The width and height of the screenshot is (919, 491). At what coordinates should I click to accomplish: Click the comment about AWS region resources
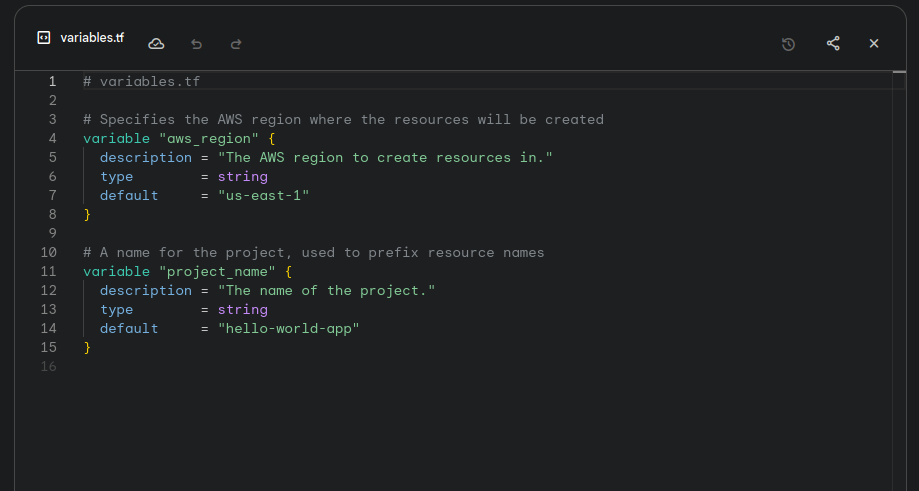pyautogui.click(x=343, y=120)
